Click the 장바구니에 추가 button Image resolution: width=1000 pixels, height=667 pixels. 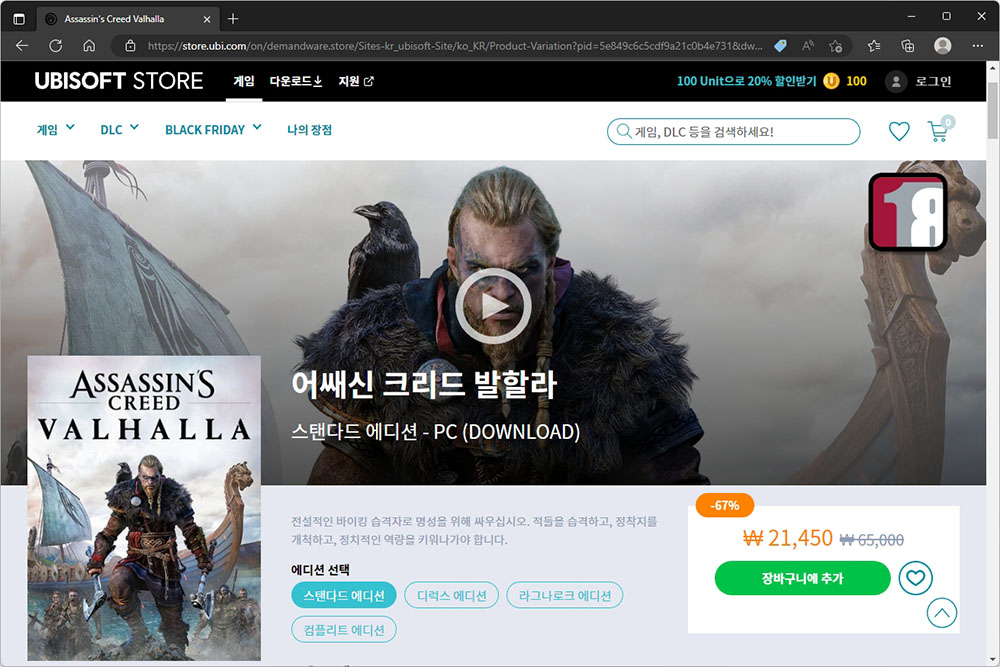pos(802,578)
